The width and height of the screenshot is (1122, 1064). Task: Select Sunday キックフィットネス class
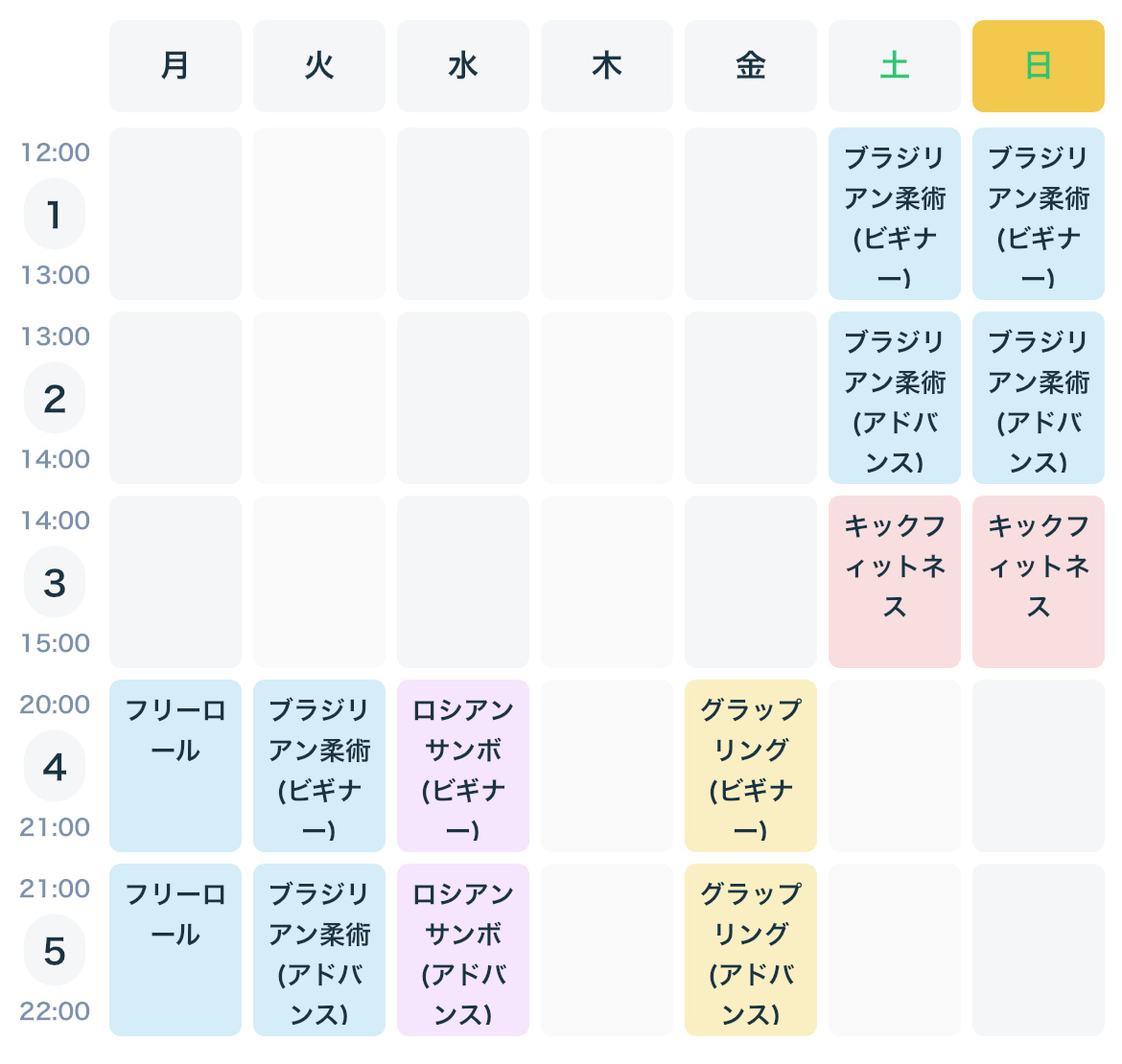[1038, 581]
